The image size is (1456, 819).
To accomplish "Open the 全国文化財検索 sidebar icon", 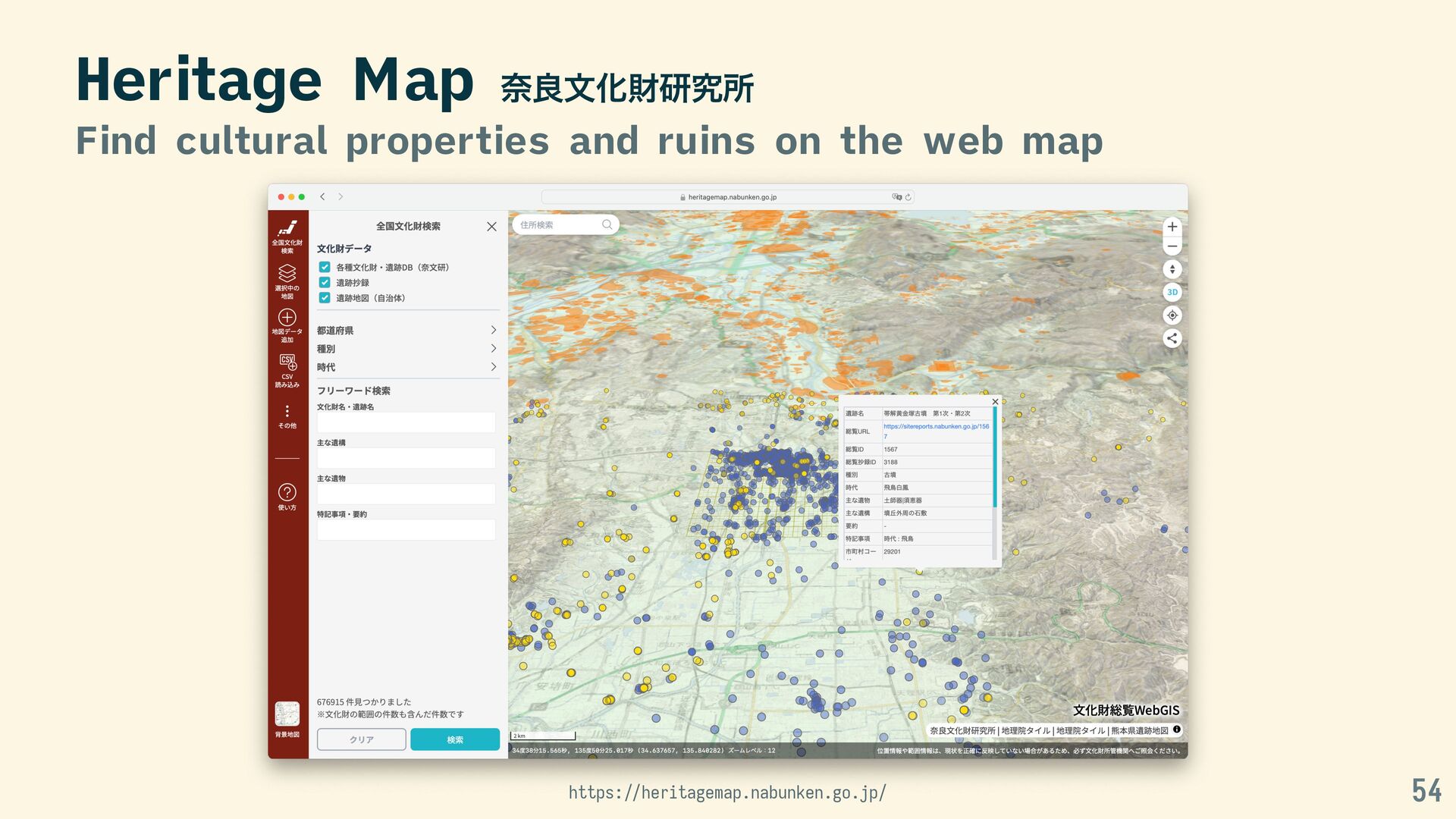I will [x=287, y=230].
